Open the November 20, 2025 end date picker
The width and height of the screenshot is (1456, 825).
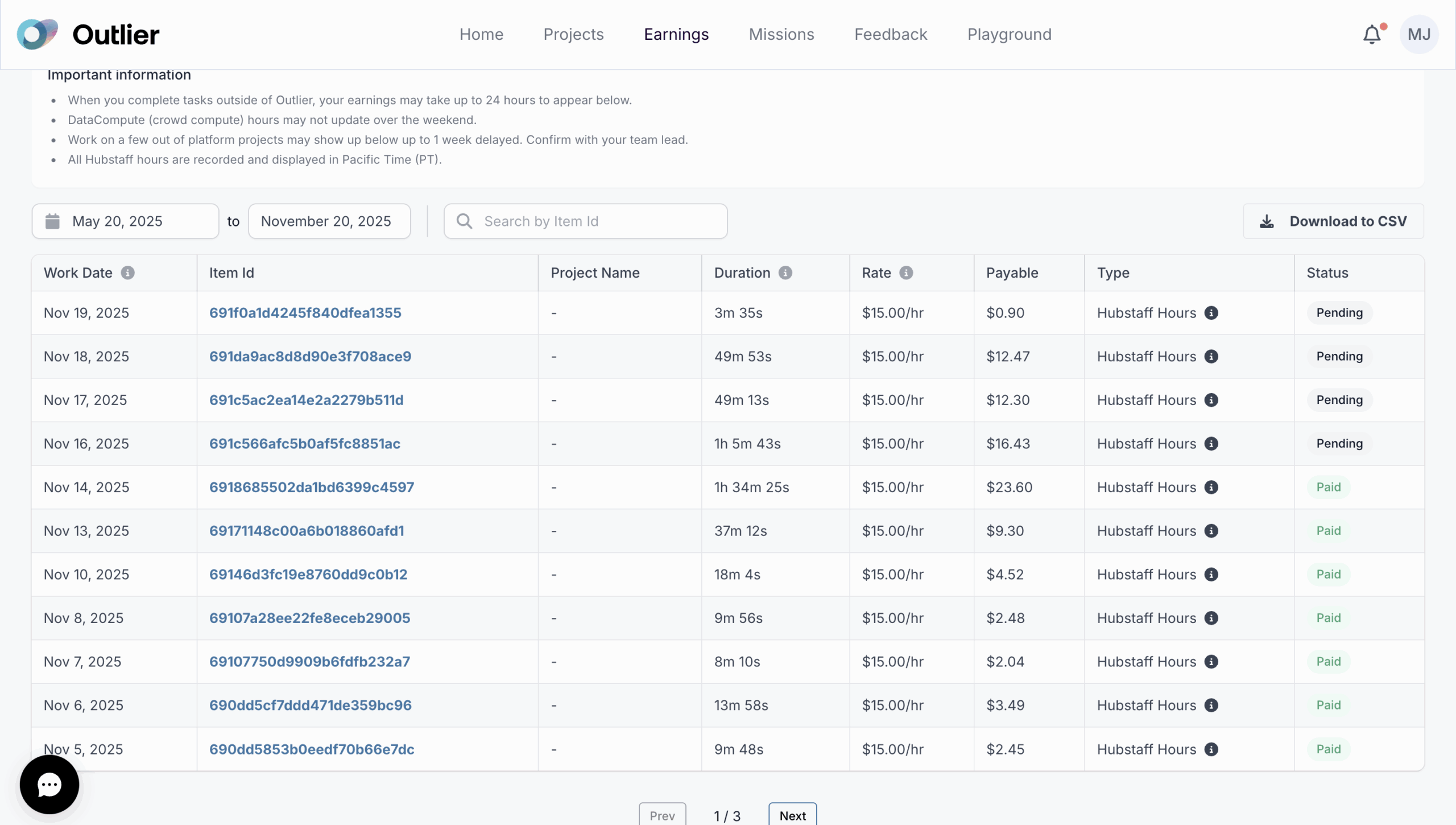pyautogui.click(x=329, y=221)
